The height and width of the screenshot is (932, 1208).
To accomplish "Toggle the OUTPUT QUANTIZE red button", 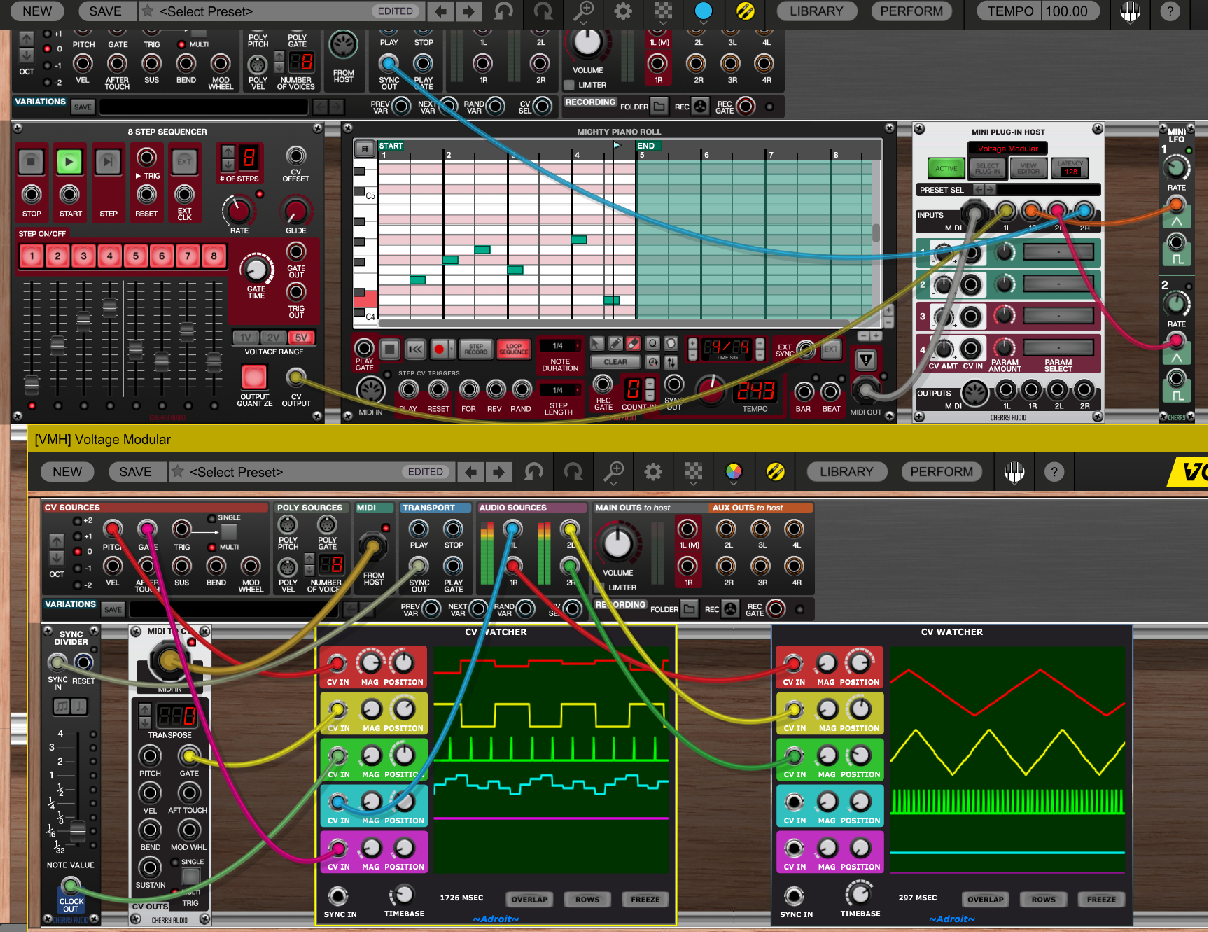I will point(255,378).
